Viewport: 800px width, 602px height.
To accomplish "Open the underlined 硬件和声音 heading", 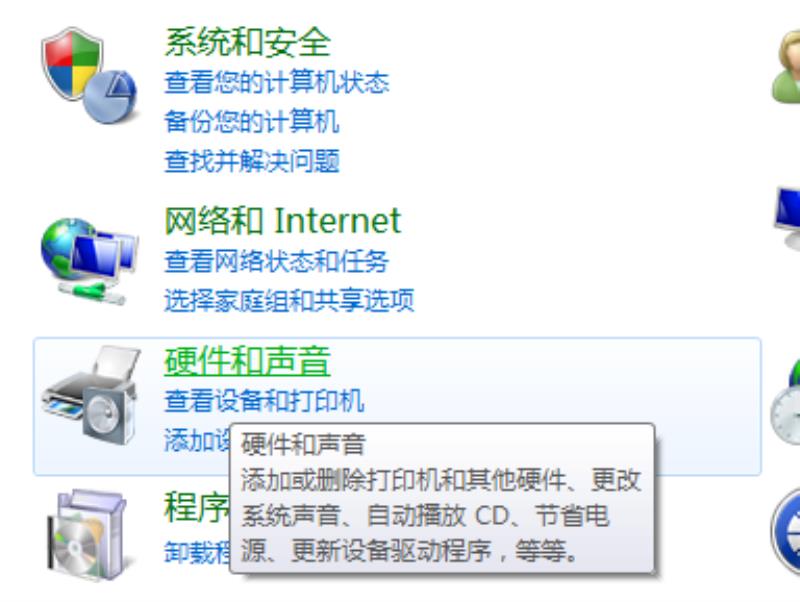I will click(x=247, y=361).
